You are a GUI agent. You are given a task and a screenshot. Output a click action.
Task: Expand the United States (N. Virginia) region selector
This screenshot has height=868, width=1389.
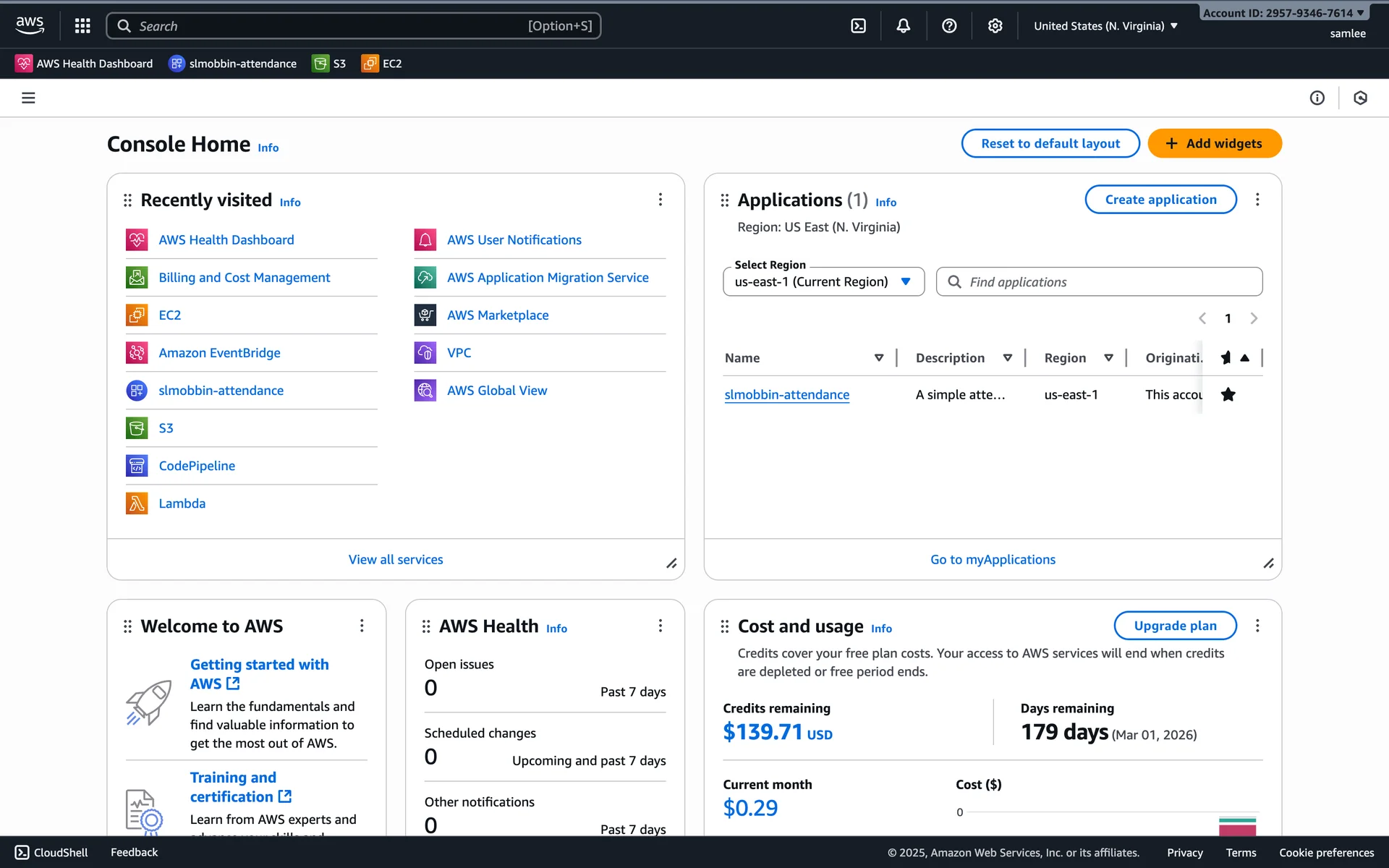1105,26
